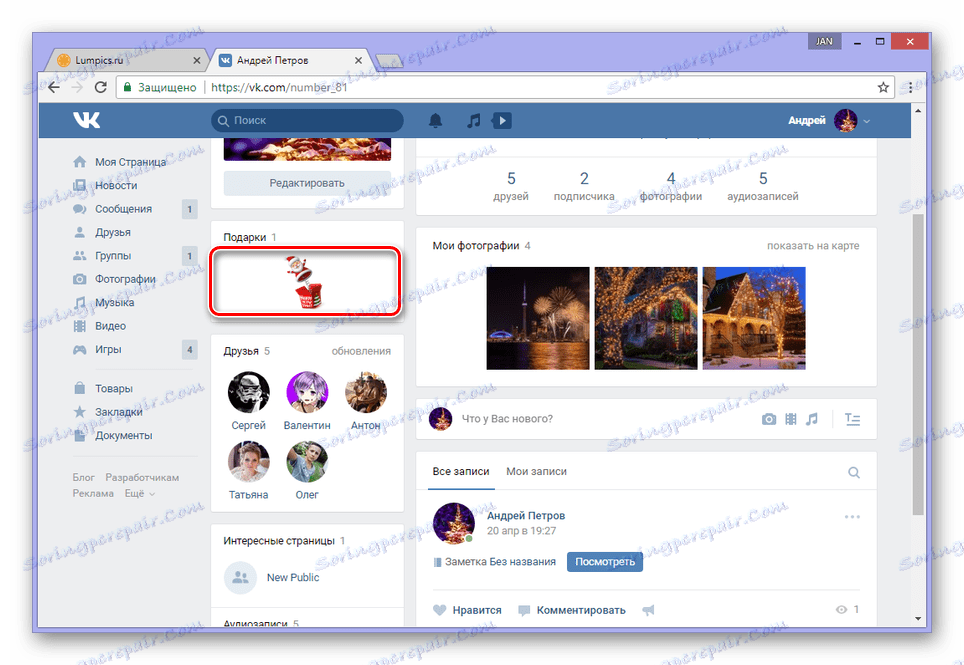Click обновления link in friends block
964x665 pixels.
point(361,351)
